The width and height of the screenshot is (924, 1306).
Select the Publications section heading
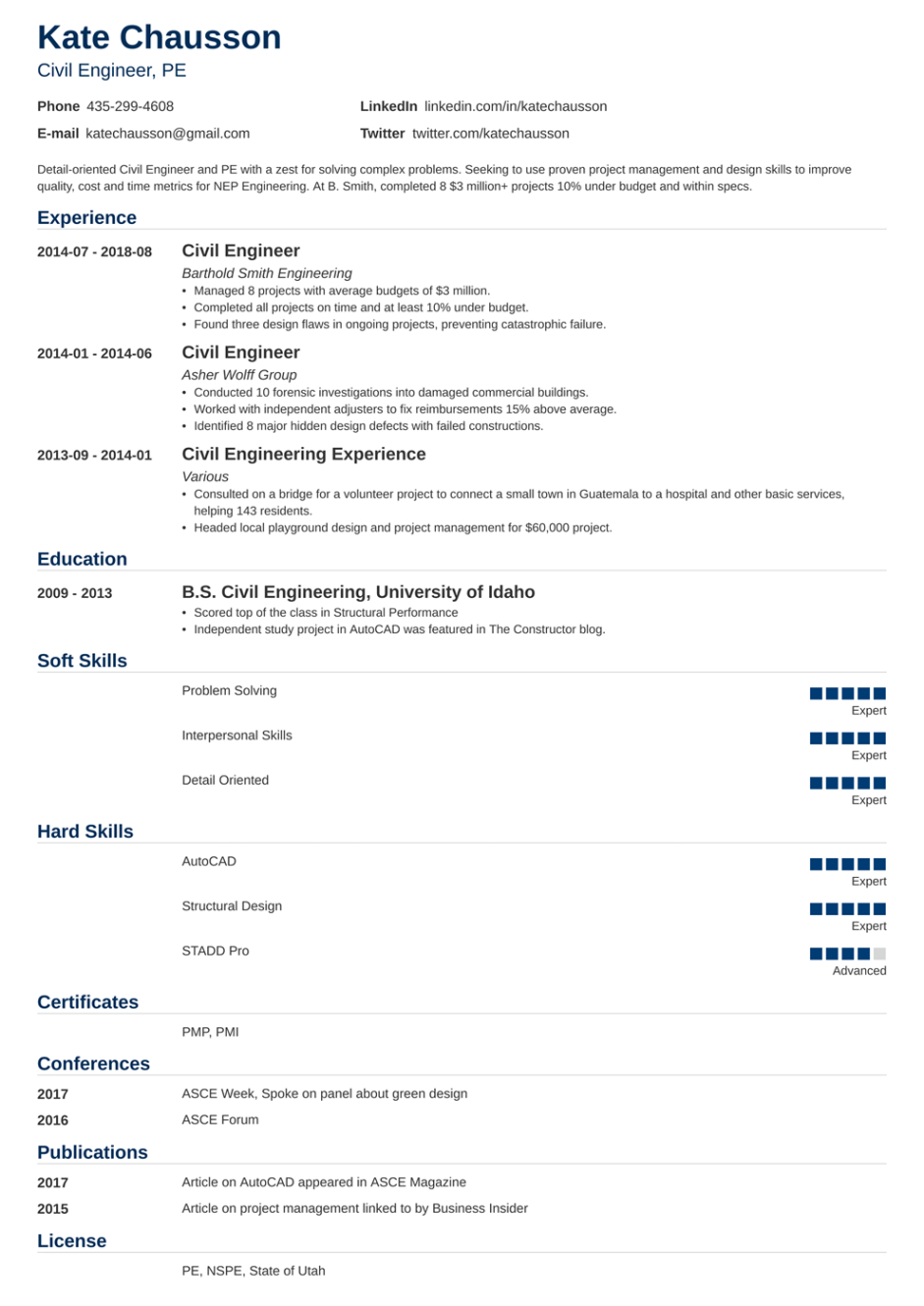click(92, 1153)
